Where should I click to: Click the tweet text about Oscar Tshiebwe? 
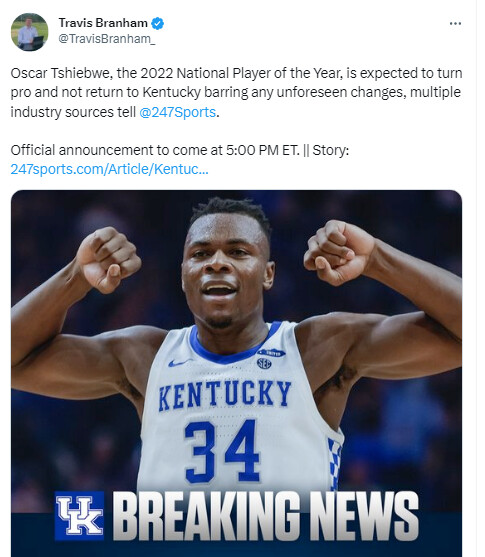click(x=236, y=93)
